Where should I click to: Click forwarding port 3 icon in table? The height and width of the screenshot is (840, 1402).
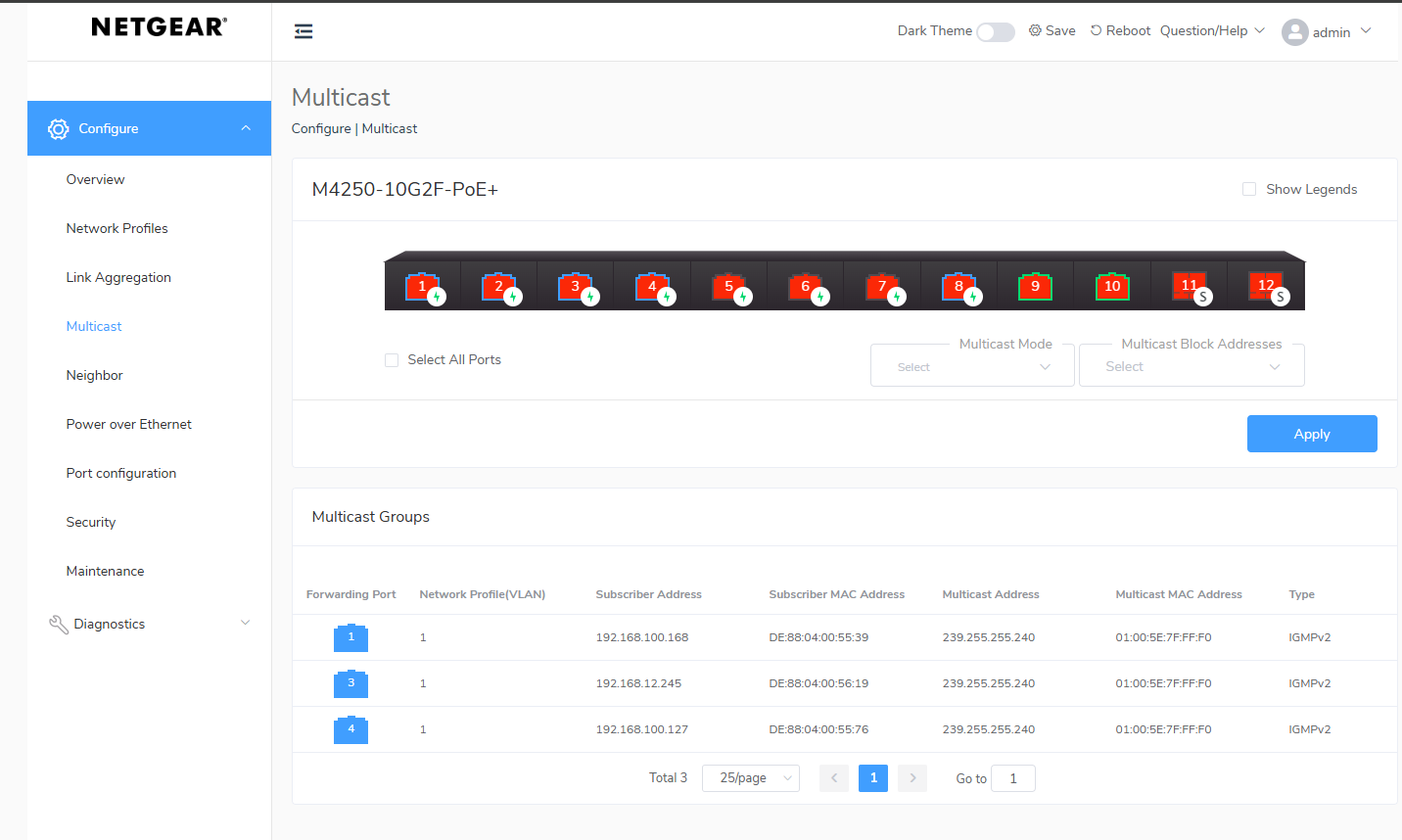click(350, 683)
